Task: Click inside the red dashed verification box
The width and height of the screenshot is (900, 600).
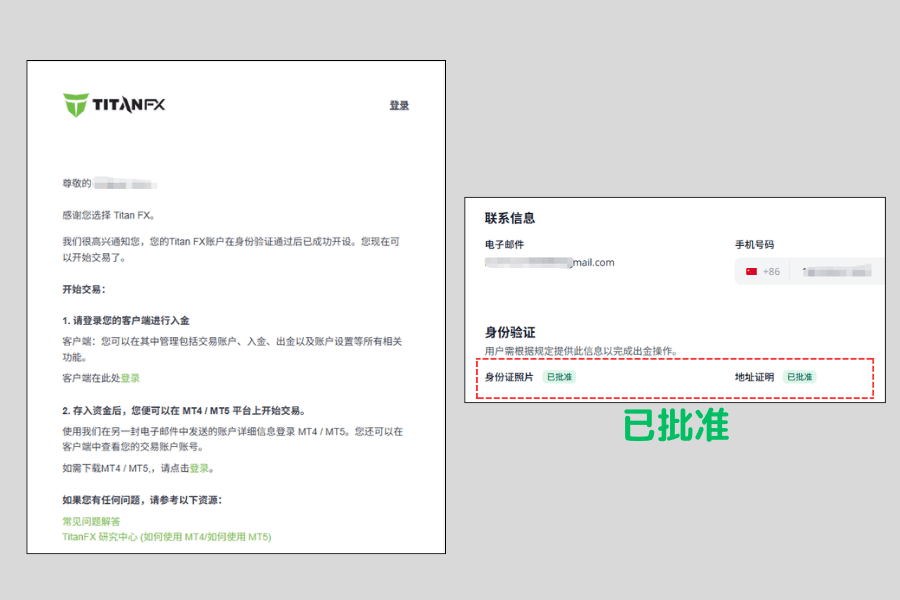Action: coord(670,379)
